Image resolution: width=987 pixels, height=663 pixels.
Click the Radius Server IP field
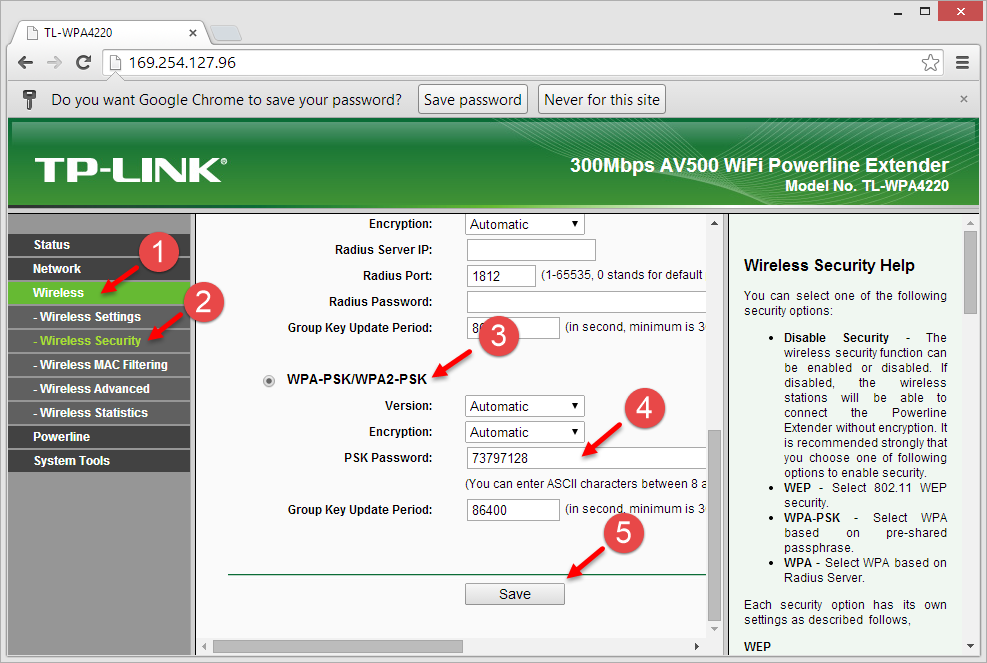coord(531,250)
